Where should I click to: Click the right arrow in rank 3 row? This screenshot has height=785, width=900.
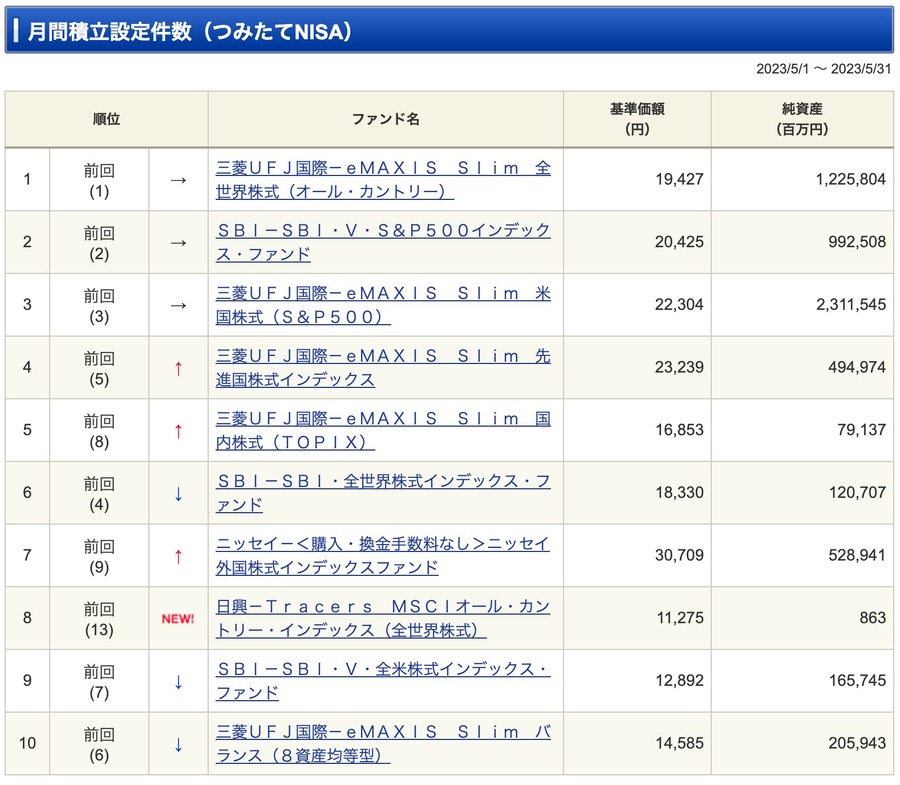tap(178, 305)
